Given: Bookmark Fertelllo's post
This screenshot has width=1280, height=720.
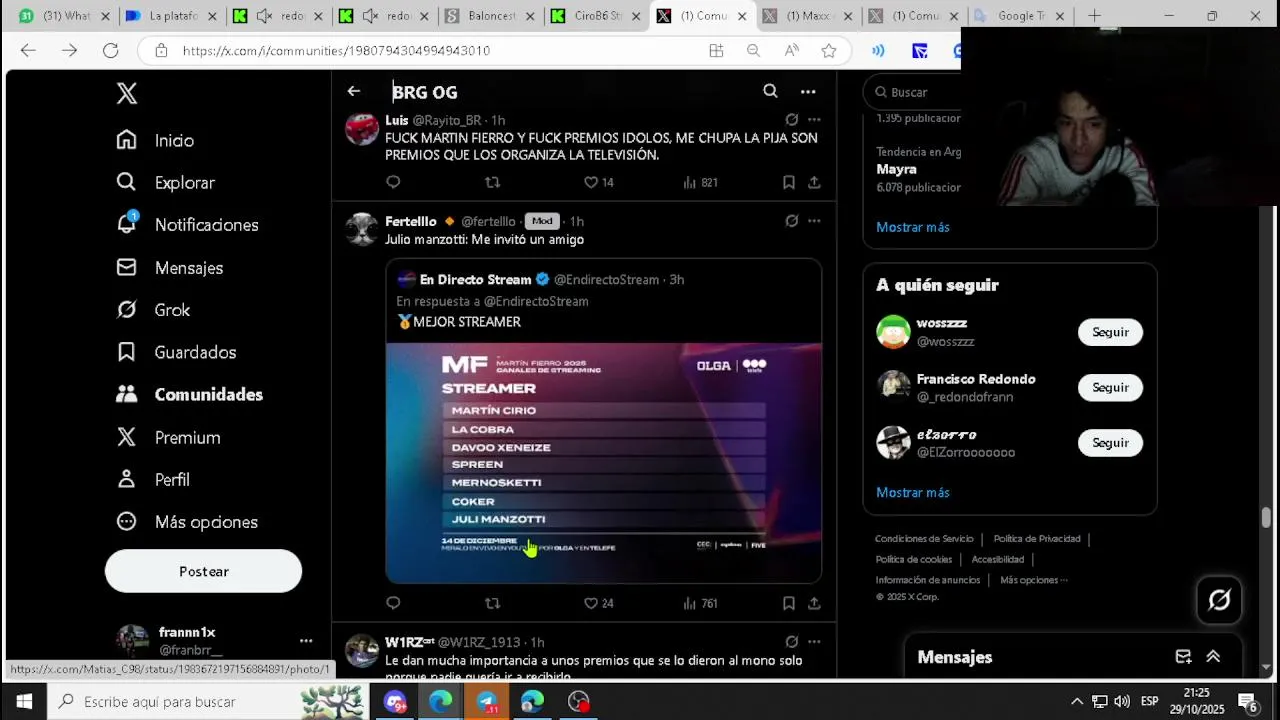Looking at the screenshot, I should (789, 603).
